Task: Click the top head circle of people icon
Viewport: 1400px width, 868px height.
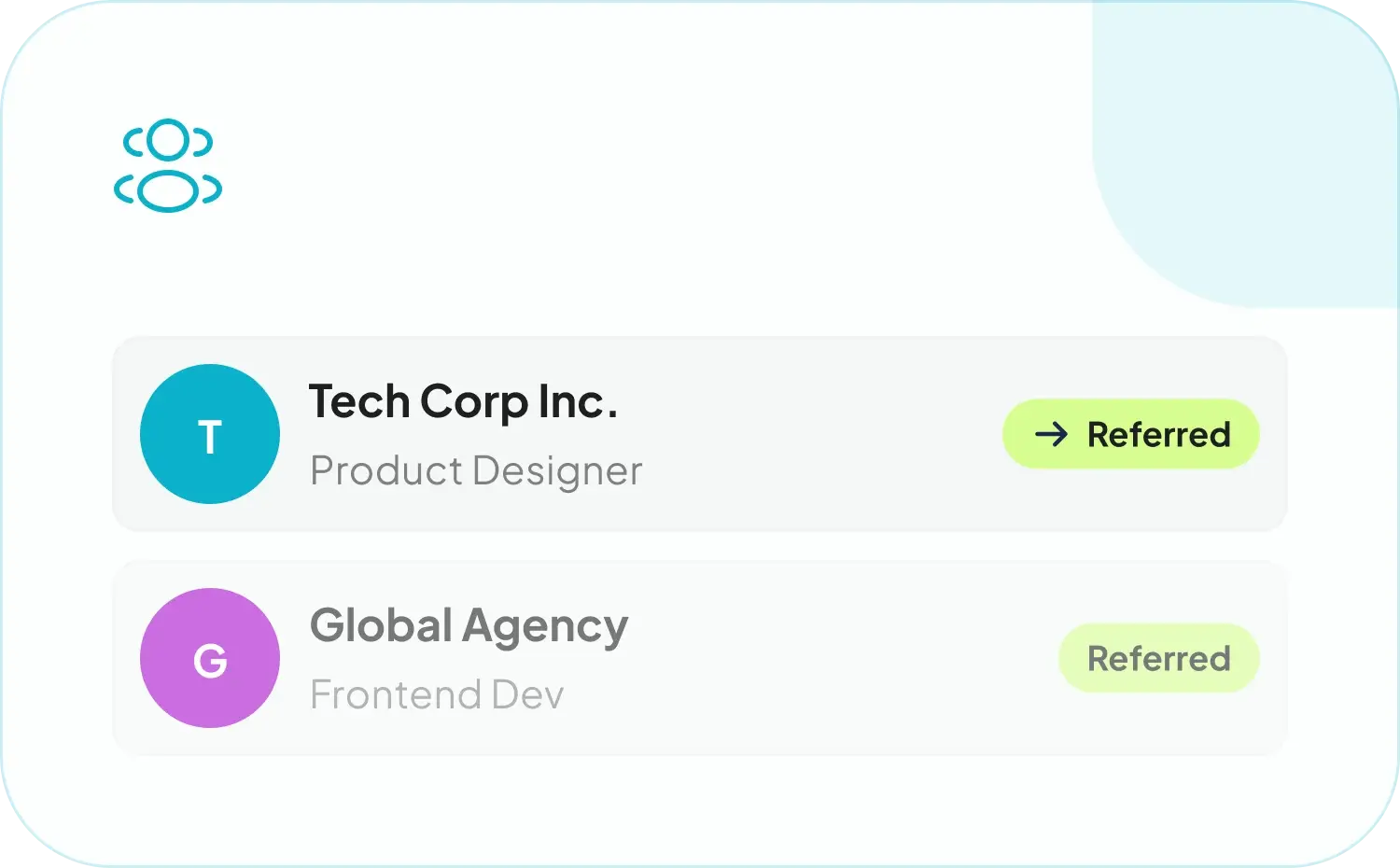Action: tap(168, 140)
